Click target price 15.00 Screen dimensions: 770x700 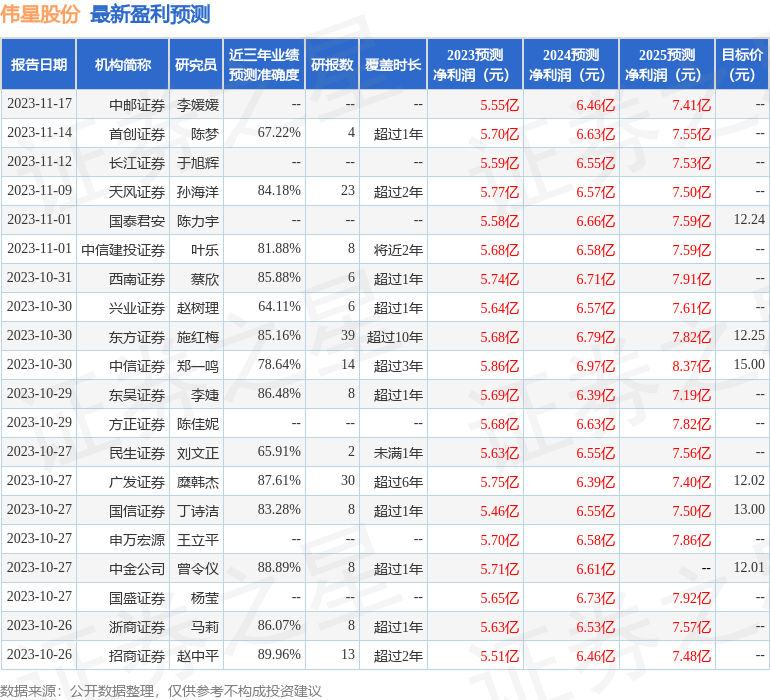coord(749,364)
